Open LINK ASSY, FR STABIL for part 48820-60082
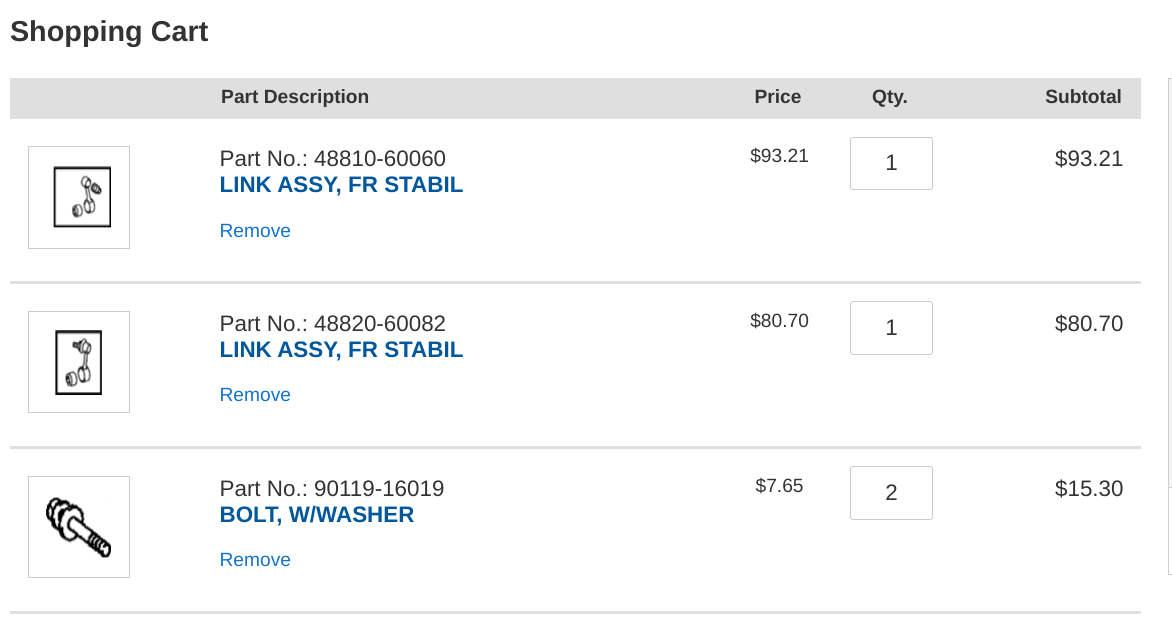Screen dimensions: 1172x639 pyautogui.click(x=341, y=350)
